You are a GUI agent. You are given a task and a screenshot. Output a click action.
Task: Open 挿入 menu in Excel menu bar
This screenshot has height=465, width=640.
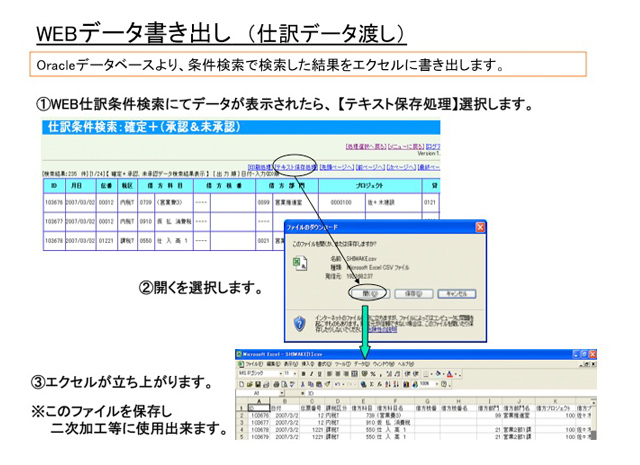[308, 365]
